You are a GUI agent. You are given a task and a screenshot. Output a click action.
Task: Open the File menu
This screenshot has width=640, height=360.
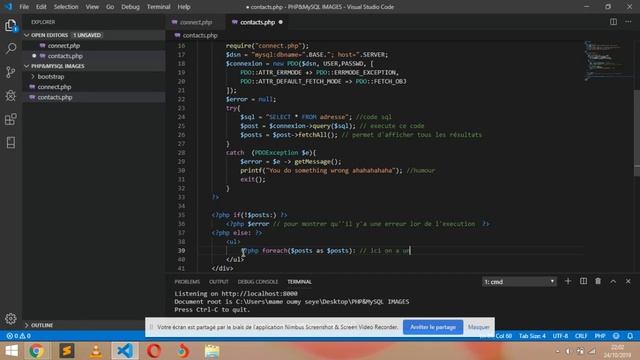[x=24, y=7]
